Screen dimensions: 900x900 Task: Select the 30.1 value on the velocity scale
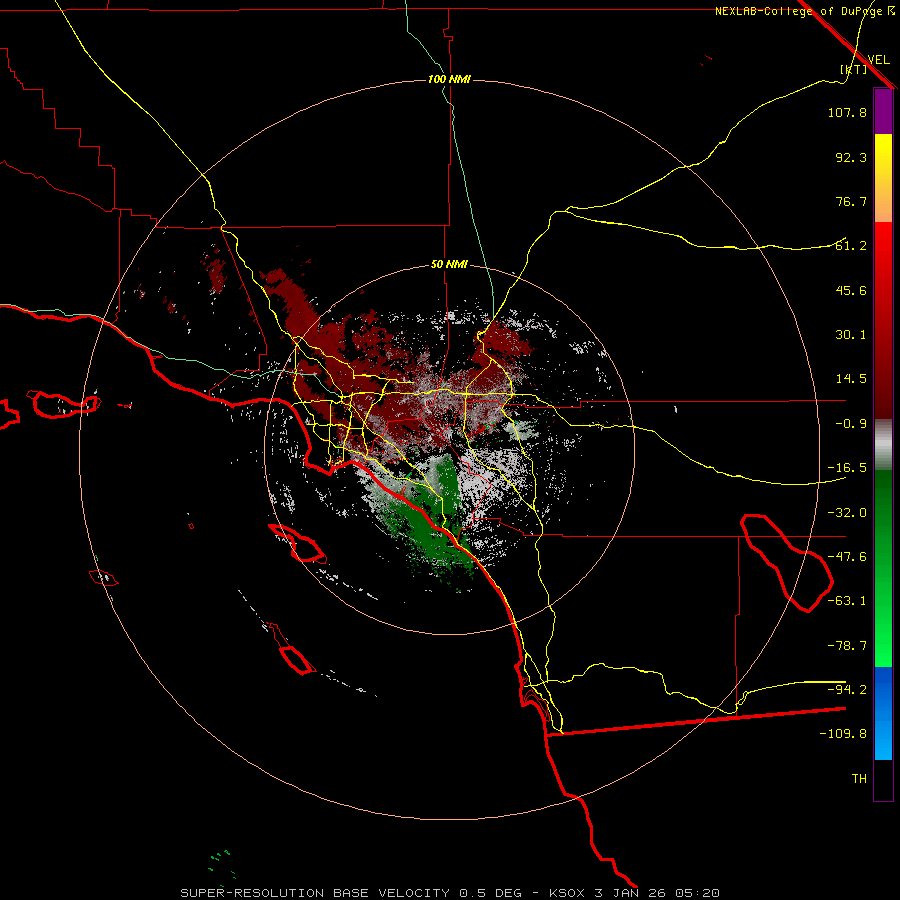[x=851, y=335]
